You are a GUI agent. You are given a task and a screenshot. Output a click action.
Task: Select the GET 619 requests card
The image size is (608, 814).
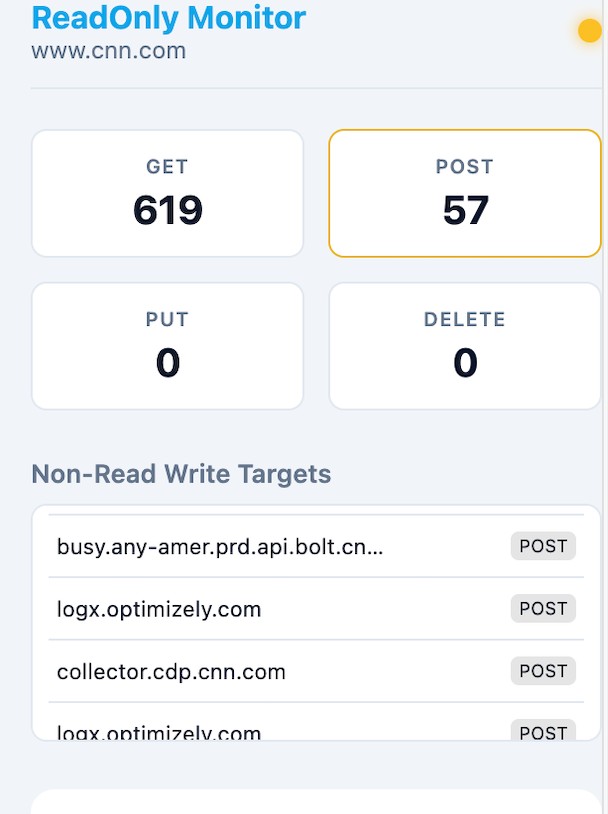point(167,193)
